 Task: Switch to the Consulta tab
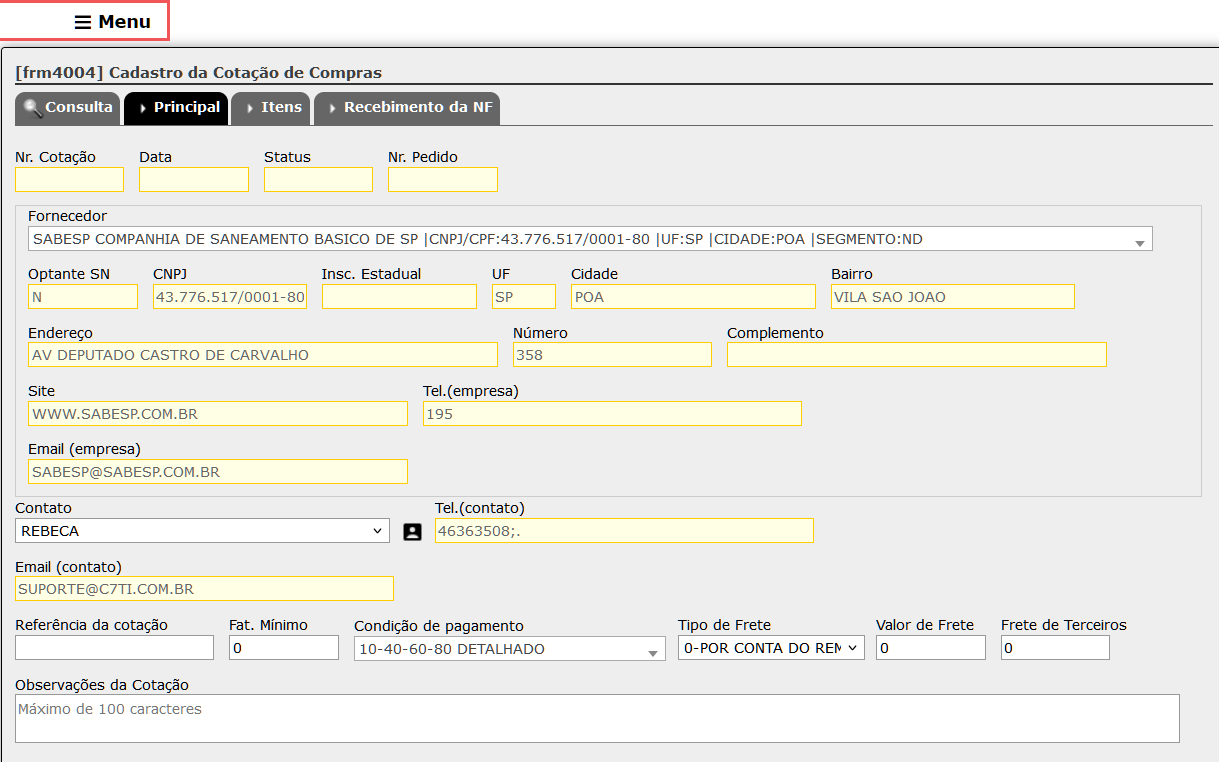pyautogui.click(x=68, y=108)
